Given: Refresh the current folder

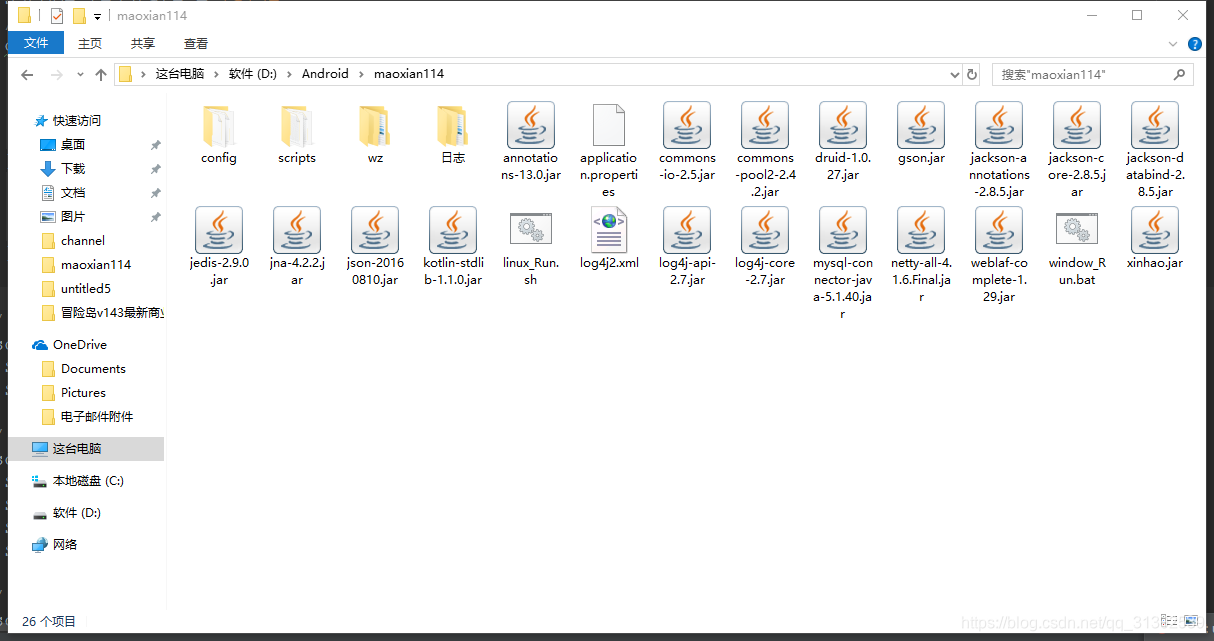Looking at the screenshot, I should click(x=971, y=74).
